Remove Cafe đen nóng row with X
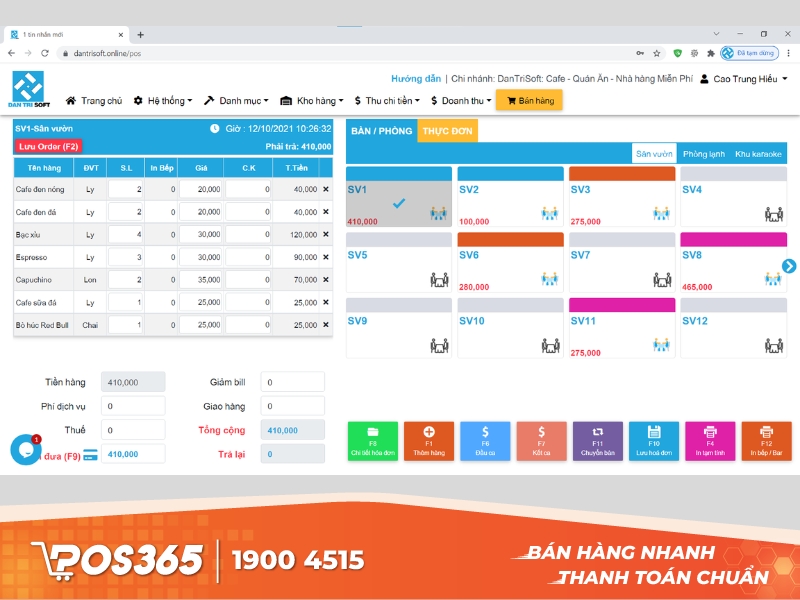Image resolution: width=800 pixels, height=600 pixels. [x=326, y=189]
